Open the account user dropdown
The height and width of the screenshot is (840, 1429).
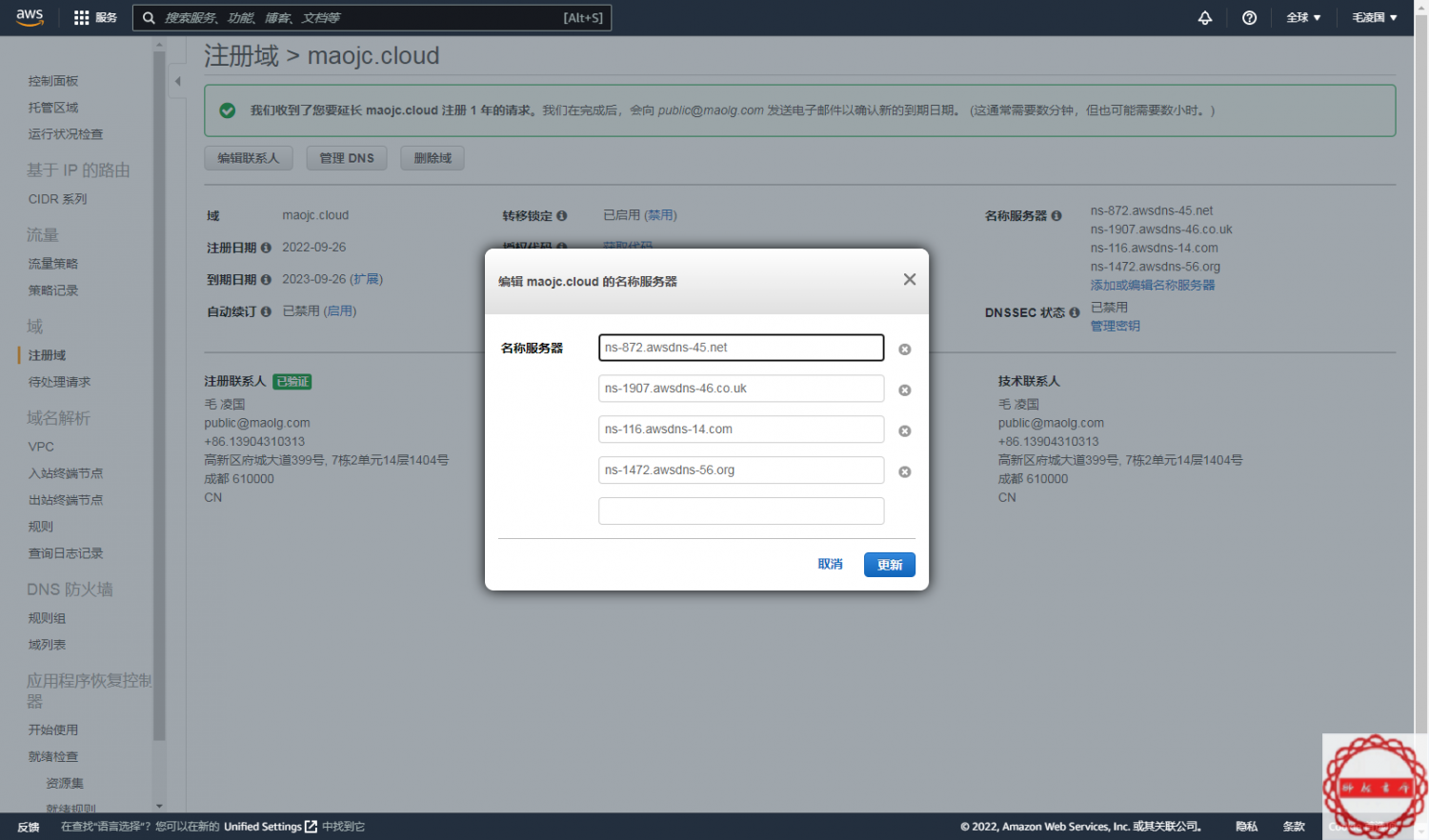1375,17
